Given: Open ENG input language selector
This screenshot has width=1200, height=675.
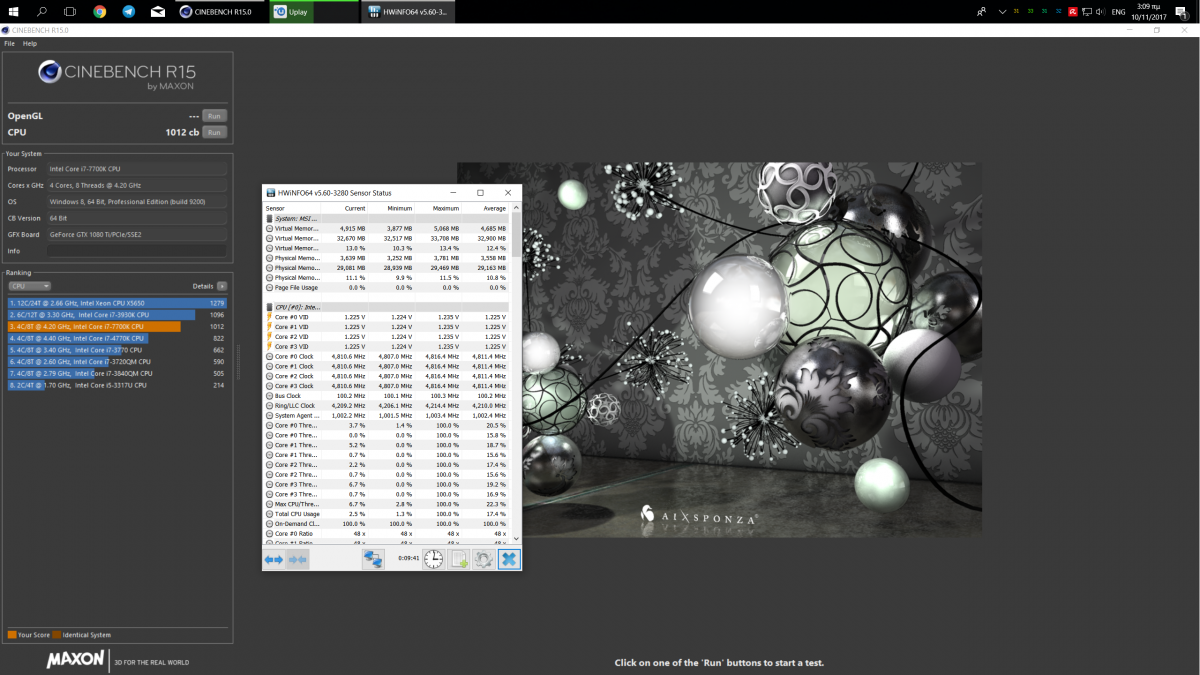Looking at the screenshot, I should [x=1118, y=12].
